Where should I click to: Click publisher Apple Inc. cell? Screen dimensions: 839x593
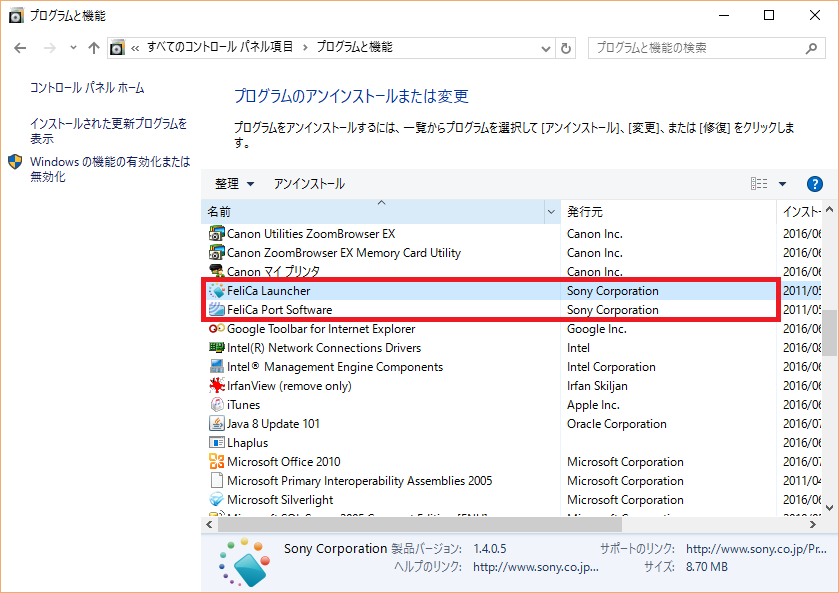(593, 405)
